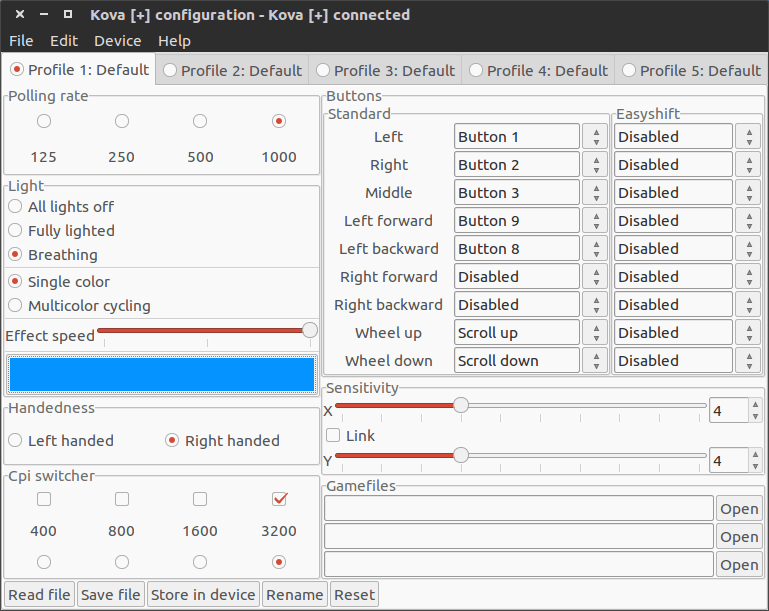
Task: Click arrow beside Wheel up Easyshift combo
Action: pyautogui.click(x=749, y=332)
